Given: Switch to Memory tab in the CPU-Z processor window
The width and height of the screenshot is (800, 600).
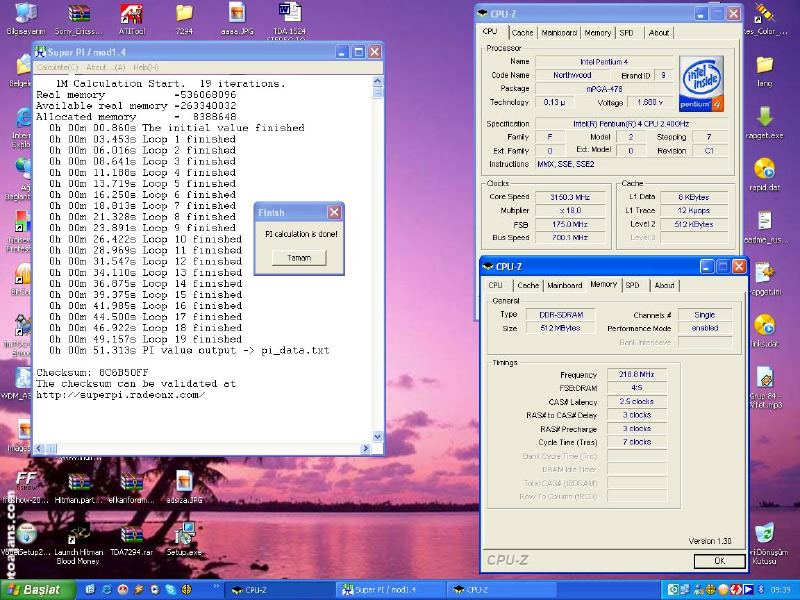Looking at the screenshot, I should [x=597, y=33].
